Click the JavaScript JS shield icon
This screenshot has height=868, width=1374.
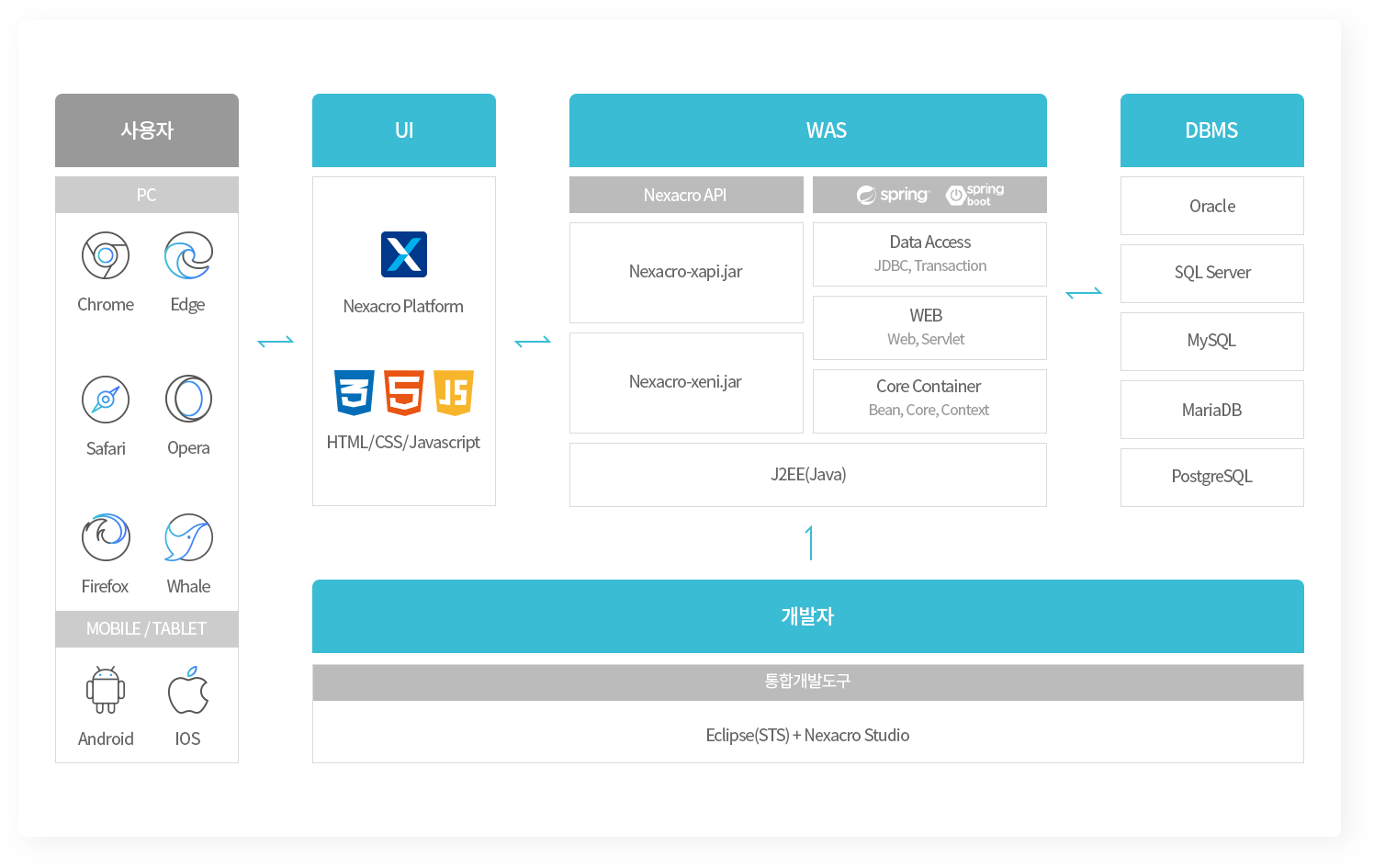[454, 392]
